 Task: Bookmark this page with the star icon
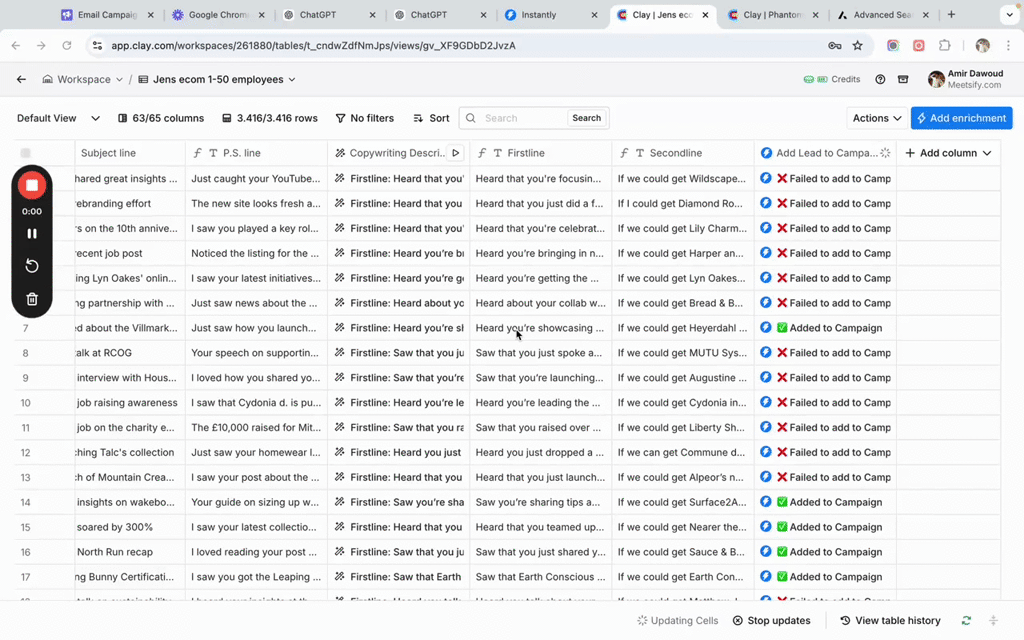click(x=857, y=46)
